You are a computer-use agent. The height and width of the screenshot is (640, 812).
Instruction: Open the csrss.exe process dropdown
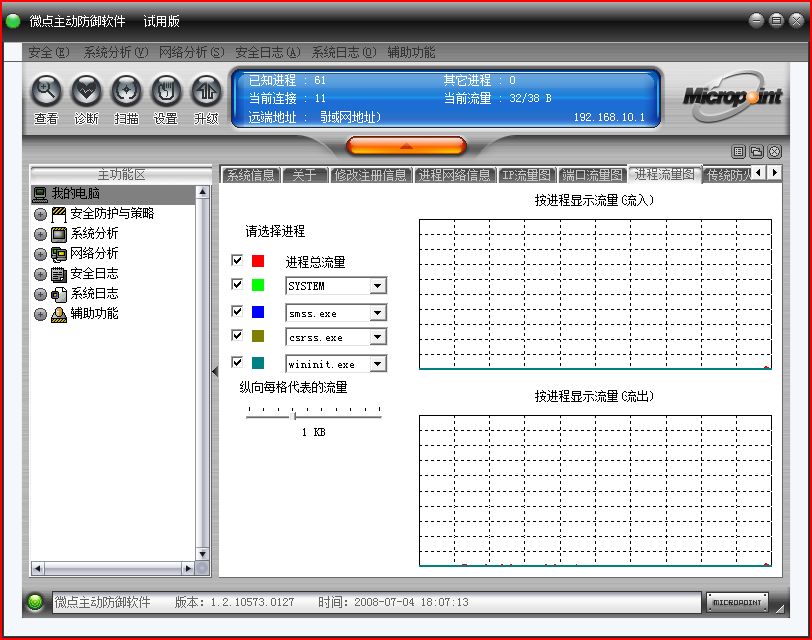point(378,337)
